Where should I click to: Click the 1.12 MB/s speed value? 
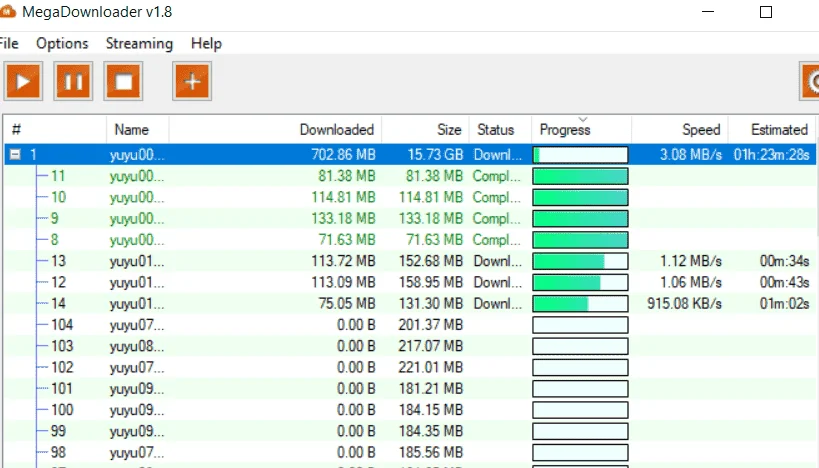tap(691, 261)
